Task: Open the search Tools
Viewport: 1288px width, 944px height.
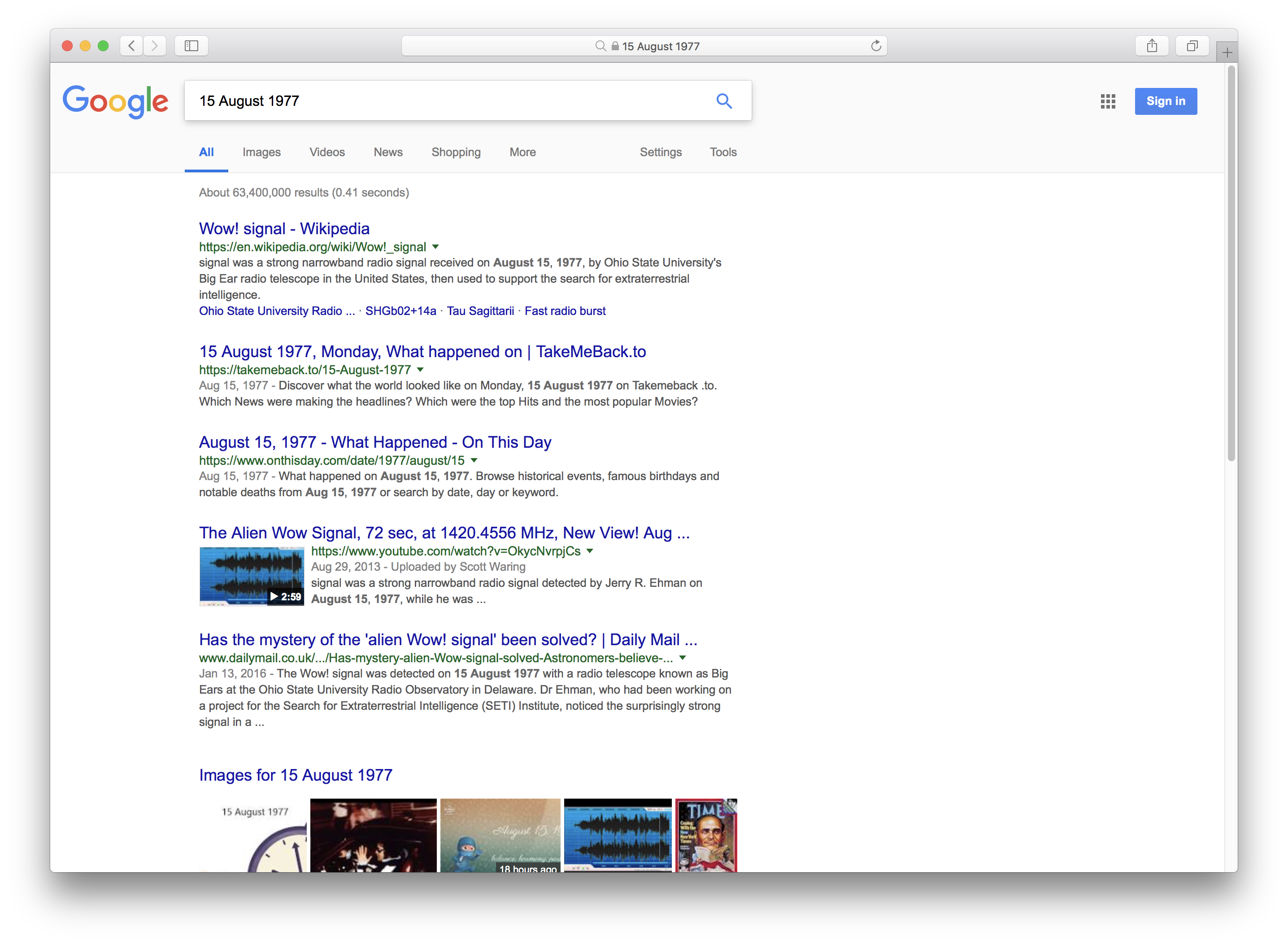Action: (723, 152)
